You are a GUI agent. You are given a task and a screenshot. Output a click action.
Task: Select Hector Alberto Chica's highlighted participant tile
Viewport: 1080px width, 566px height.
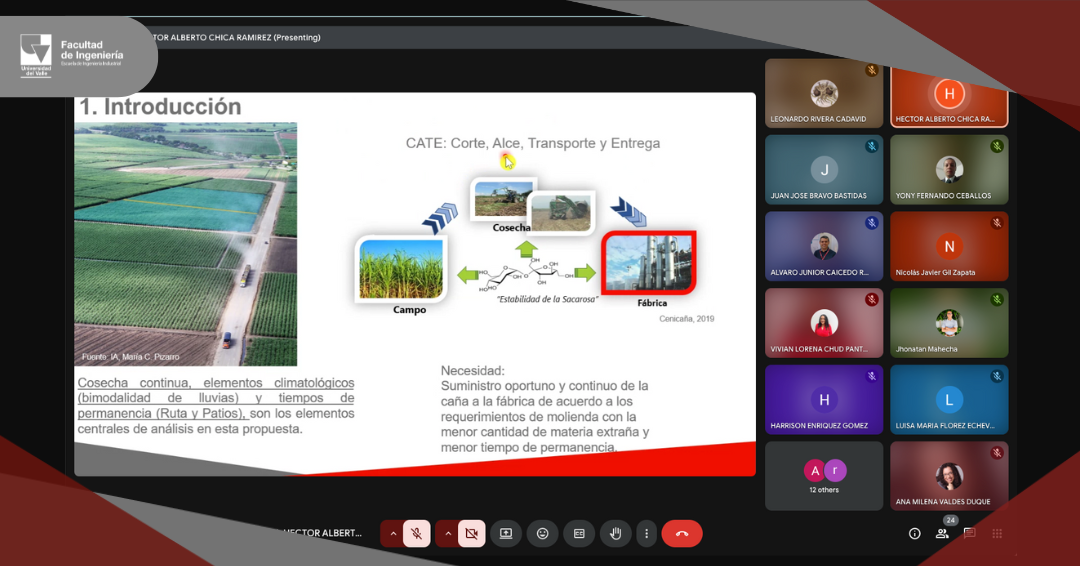pyautogui.click(x=948, y=94)
